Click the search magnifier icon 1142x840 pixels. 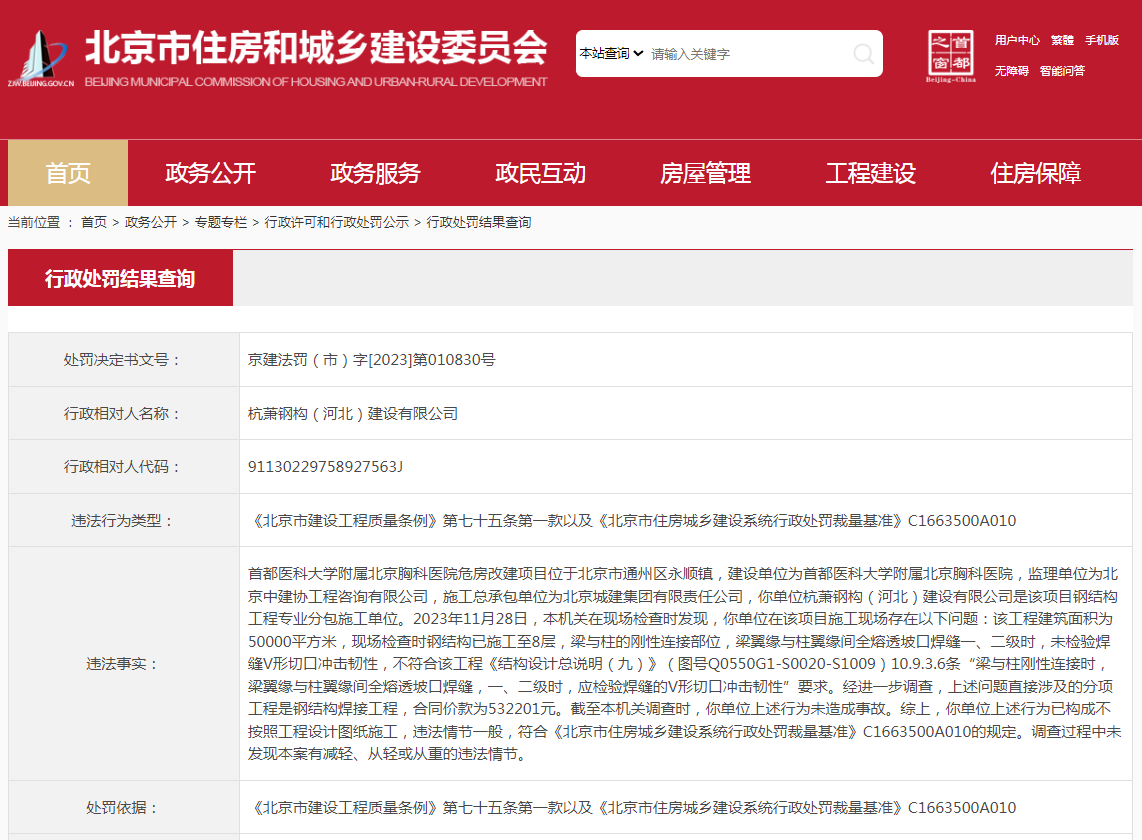click(x=863, y=53)
